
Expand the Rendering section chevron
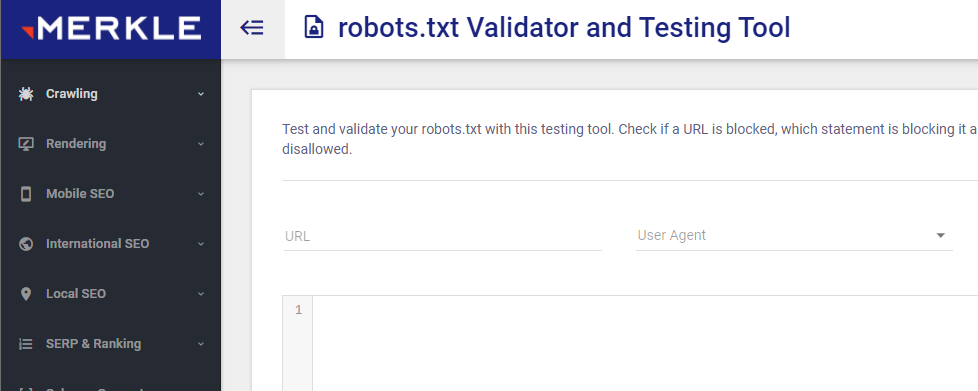coord(201,144)
